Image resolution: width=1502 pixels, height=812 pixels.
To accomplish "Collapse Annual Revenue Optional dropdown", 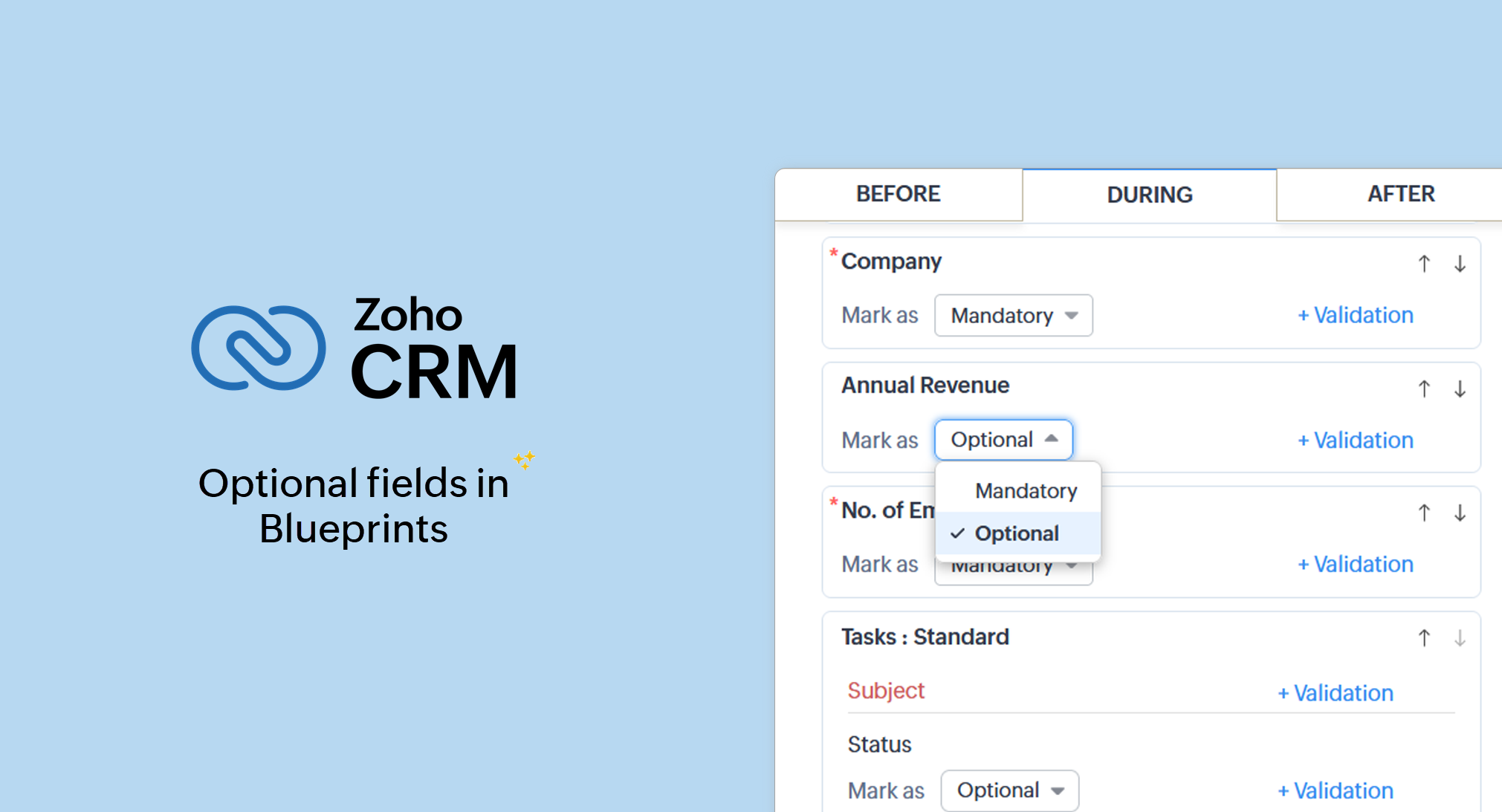I will (x=1003, y=440).
